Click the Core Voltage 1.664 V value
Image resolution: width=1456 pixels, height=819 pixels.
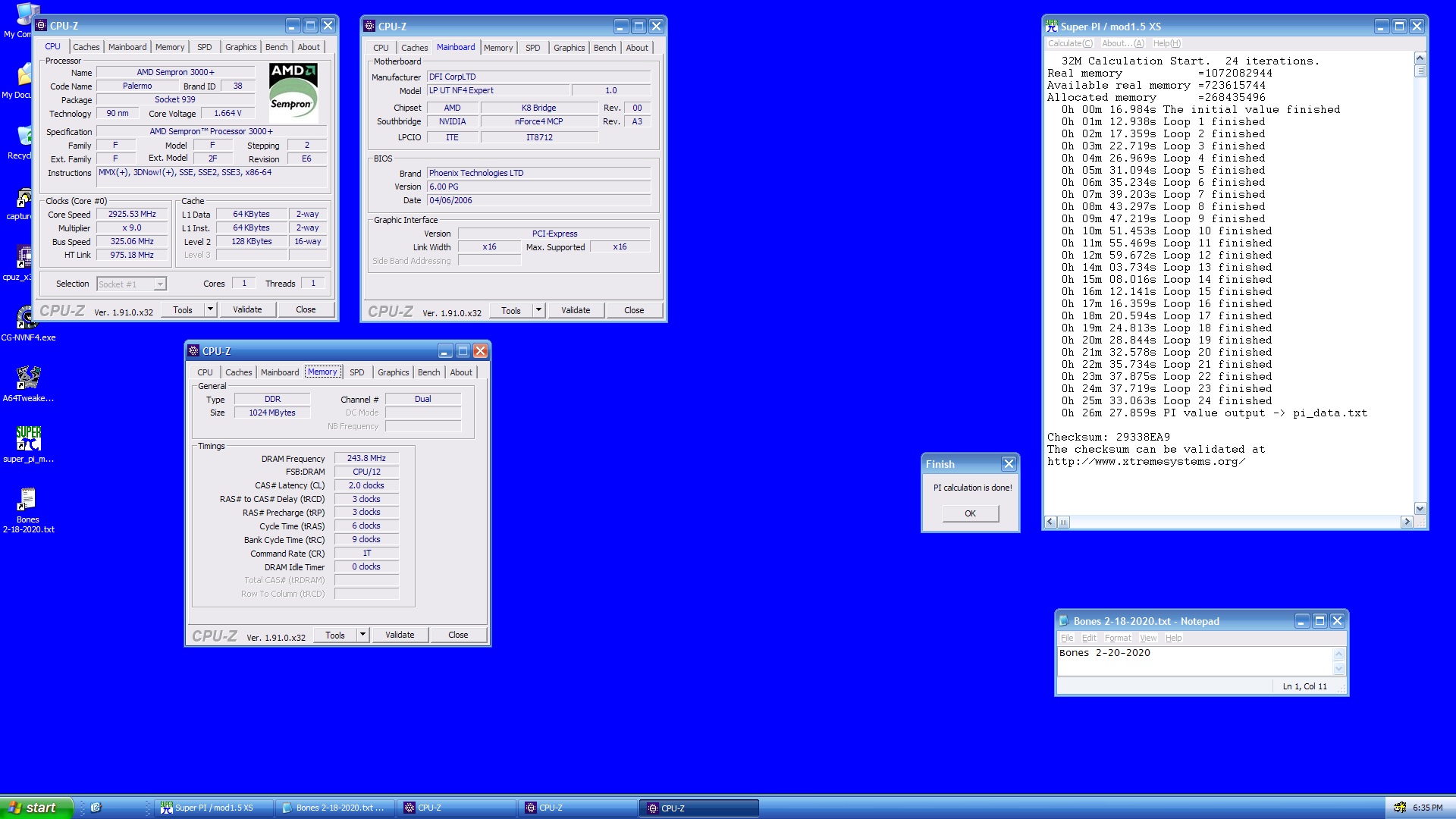pyautogui.click(x=227, y=113)
